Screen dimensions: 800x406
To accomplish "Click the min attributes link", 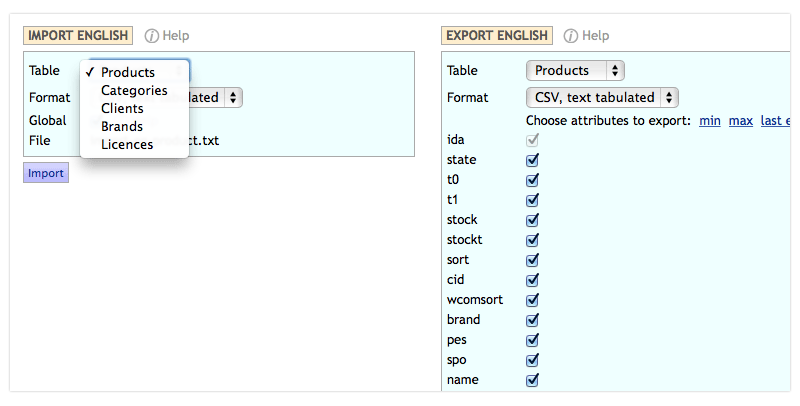I will click(x=710, y=121).
